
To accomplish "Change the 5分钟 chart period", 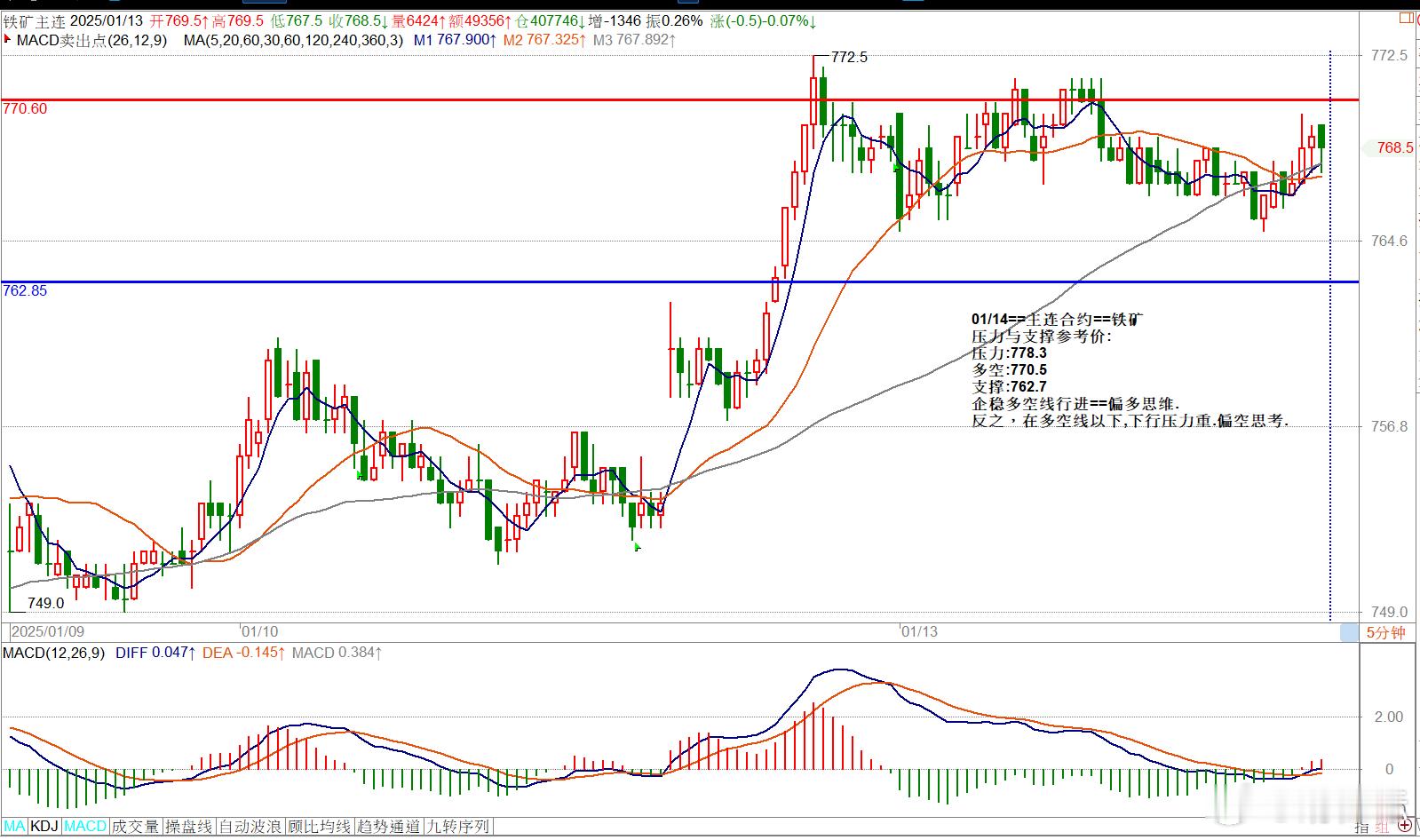I will point(1385,632).
